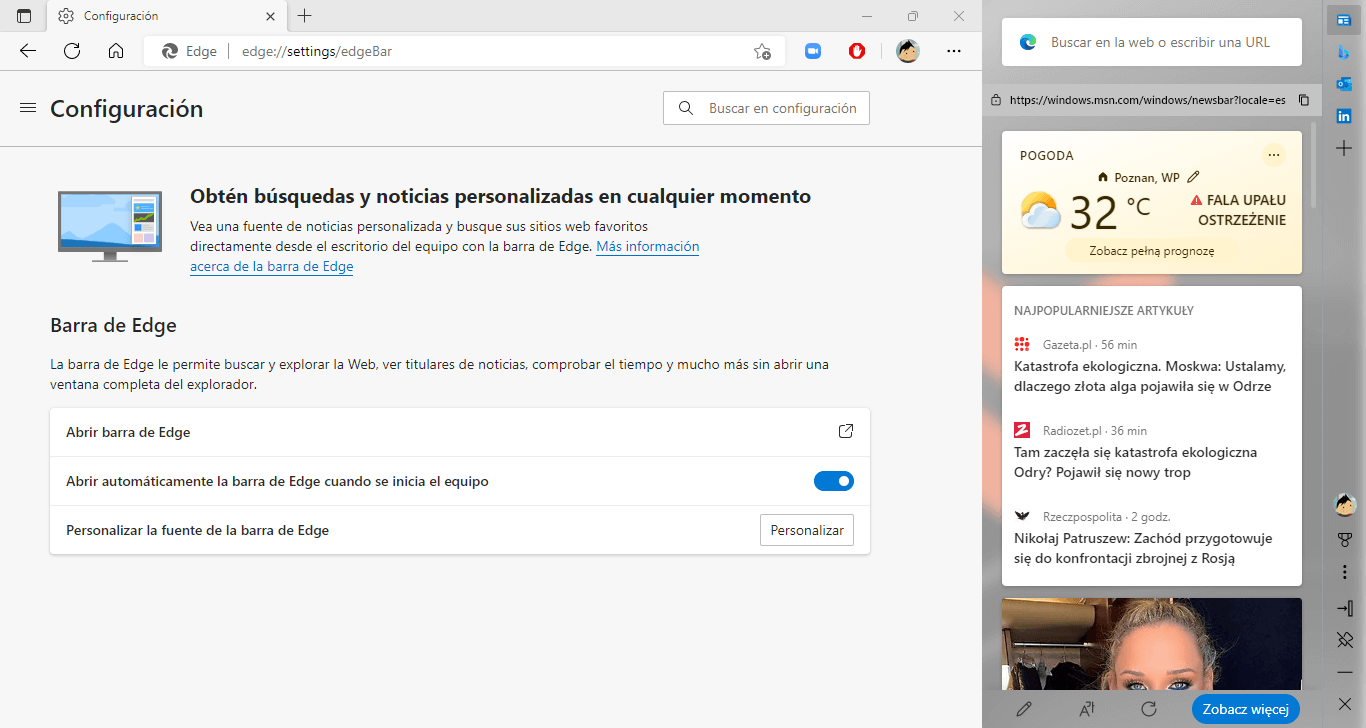
Task: Minimize the Edge bar
Action: click(x=1345, y=673)
